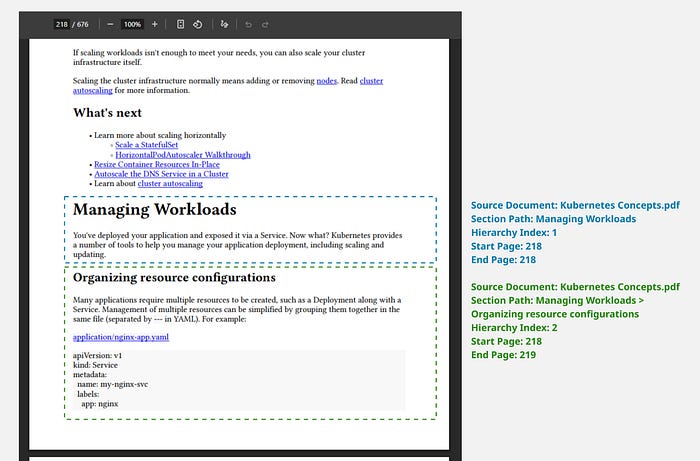Open the HorizontalPodAutoscaler Walkthrough link
The width and height of the screenshot is (700, 461).
click(183, 155)
